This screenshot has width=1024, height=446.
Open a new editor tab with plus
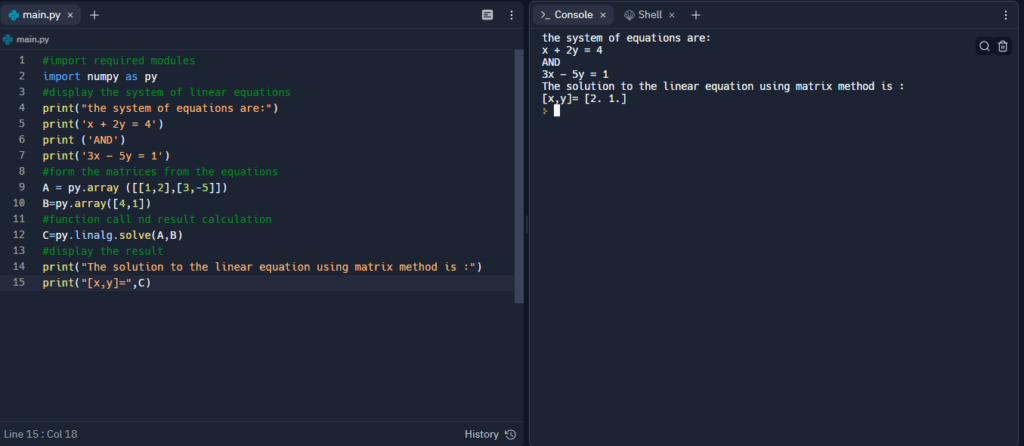[x=94, y=15]
